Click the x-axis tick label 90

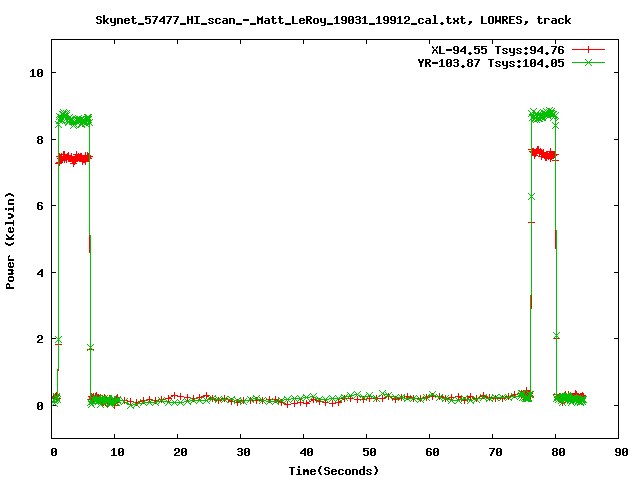(621, 452)
